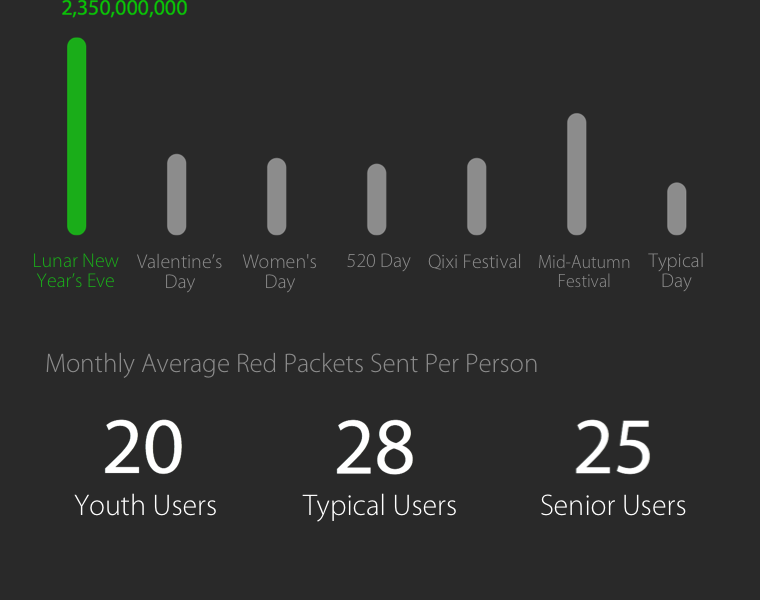Select the Valentine's Day axis label

[x=179, y=271]
